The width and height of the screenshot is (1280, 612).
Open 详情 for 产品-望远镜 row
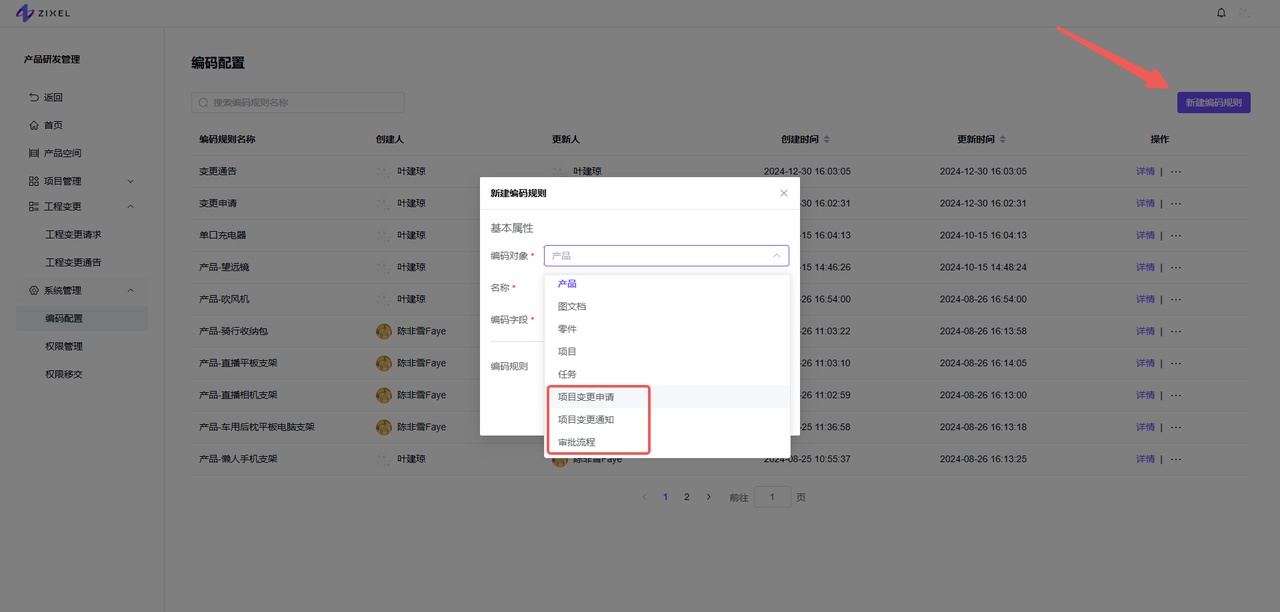pyautogui.click(x=1145, y=267)
